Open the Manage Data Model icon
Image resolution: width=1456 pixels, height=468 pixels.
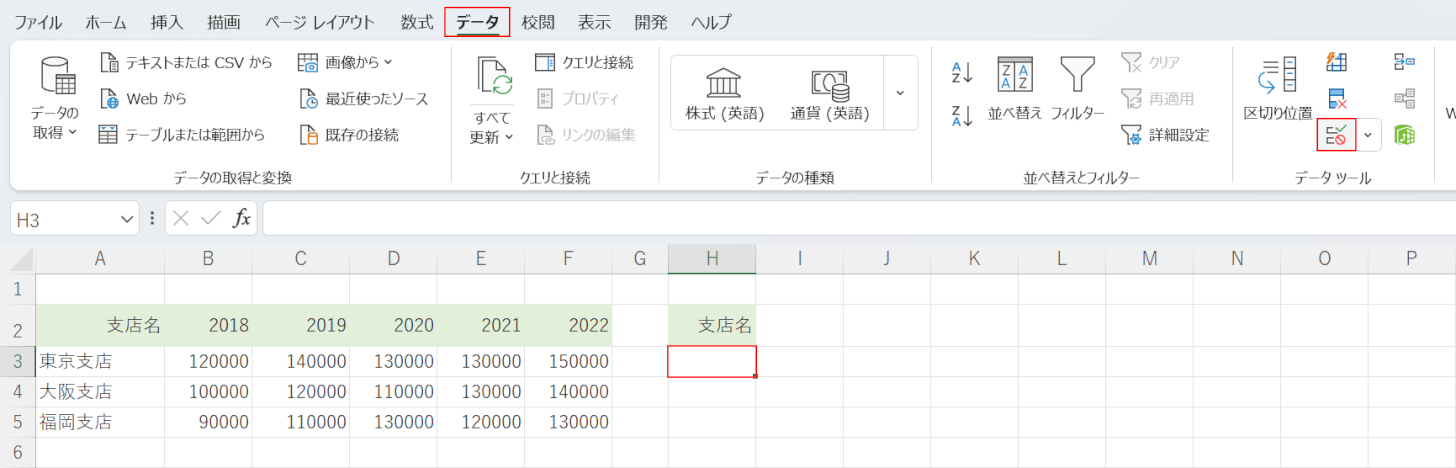1404,135
